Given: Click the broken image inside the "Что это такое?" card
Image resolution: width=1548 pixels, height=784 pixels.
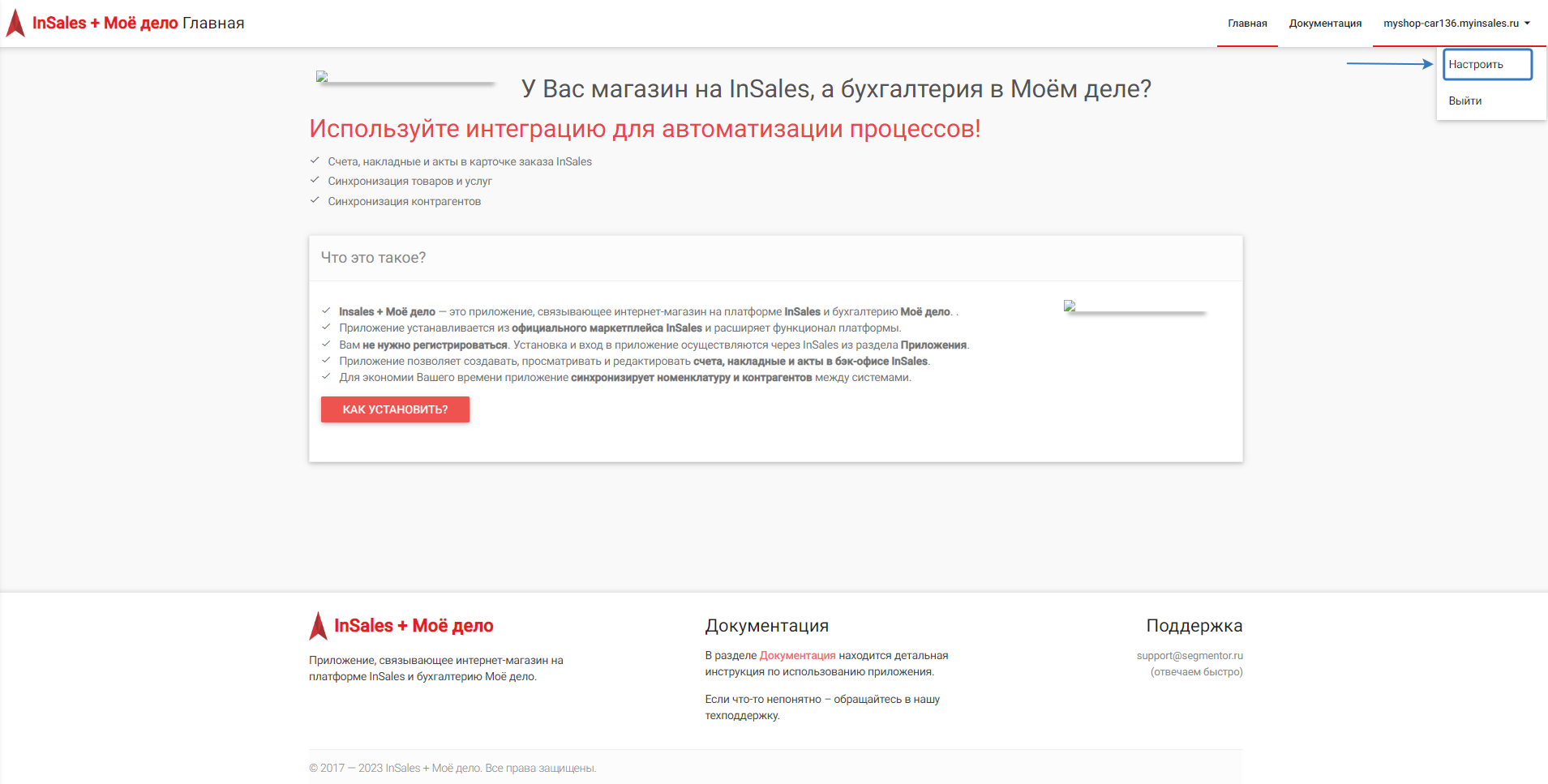Looking at the screenshot, I should [1070, 306].
